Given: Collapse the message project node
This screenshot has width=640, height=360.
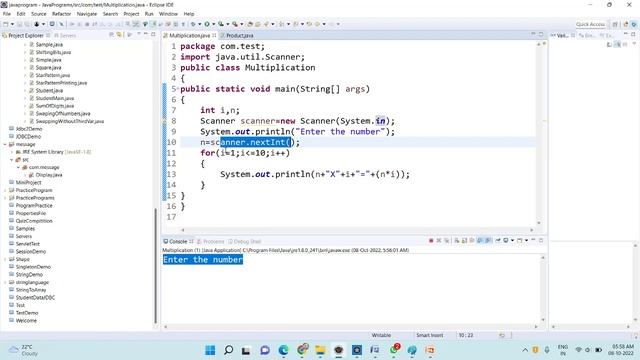Looking at the screenshot, I should (x=5, y=144).
